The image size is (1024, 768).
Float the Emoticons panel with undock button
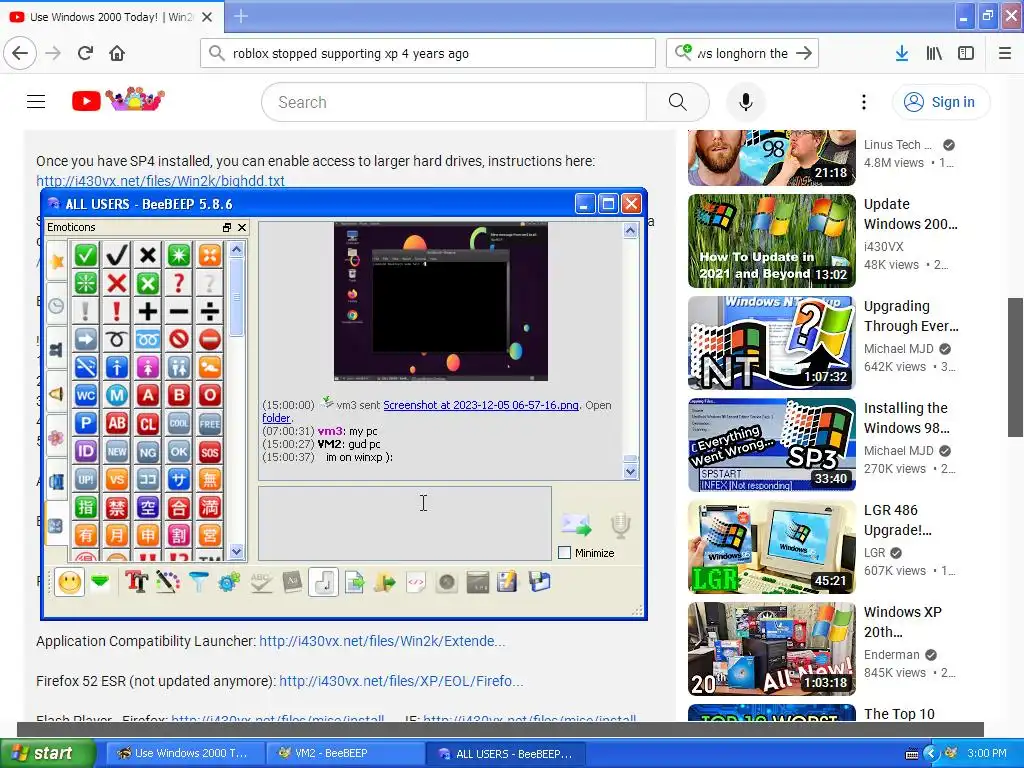coord(227,227)
